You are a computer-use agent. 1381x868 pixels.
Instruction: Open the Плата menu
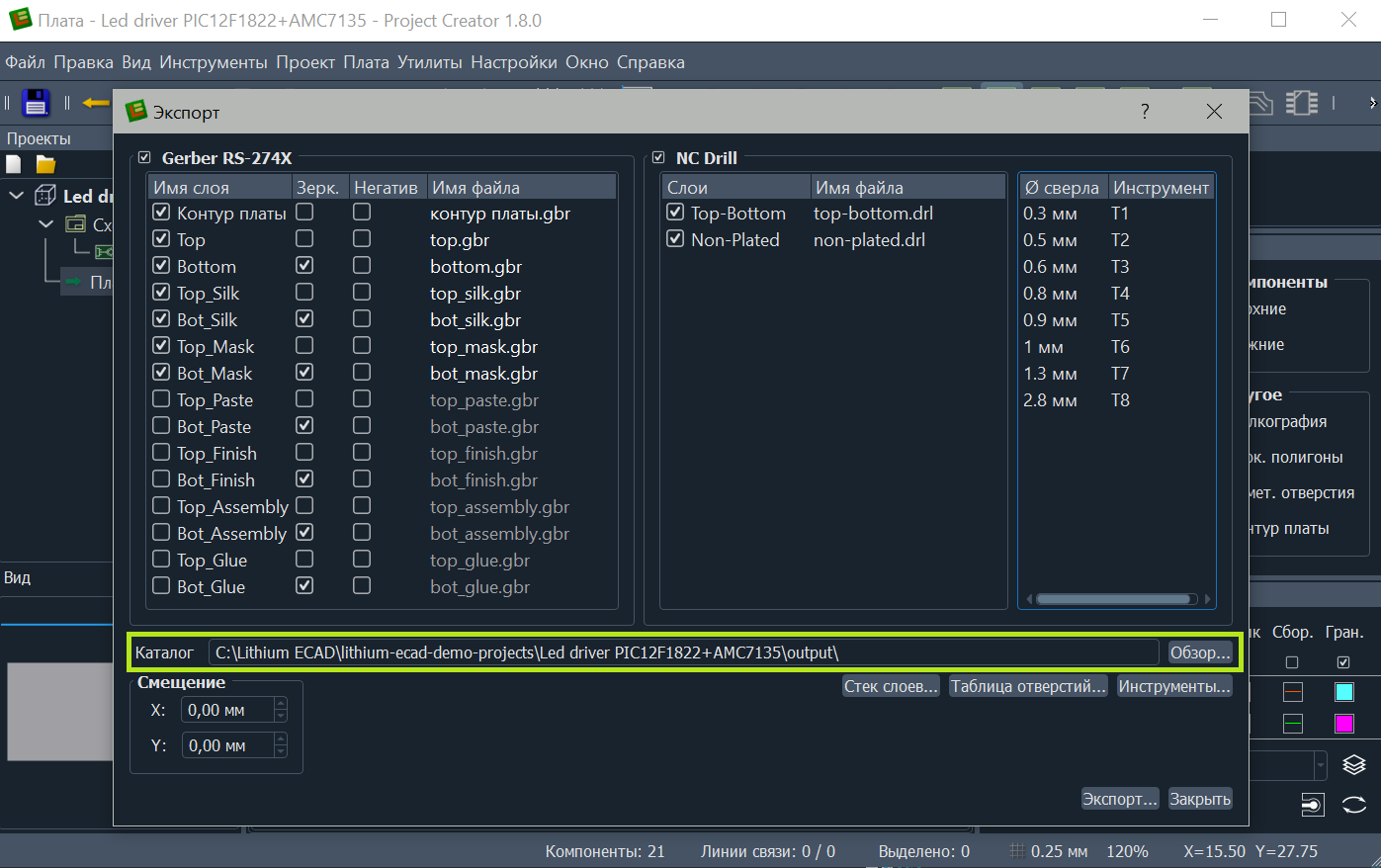point(366,62)
